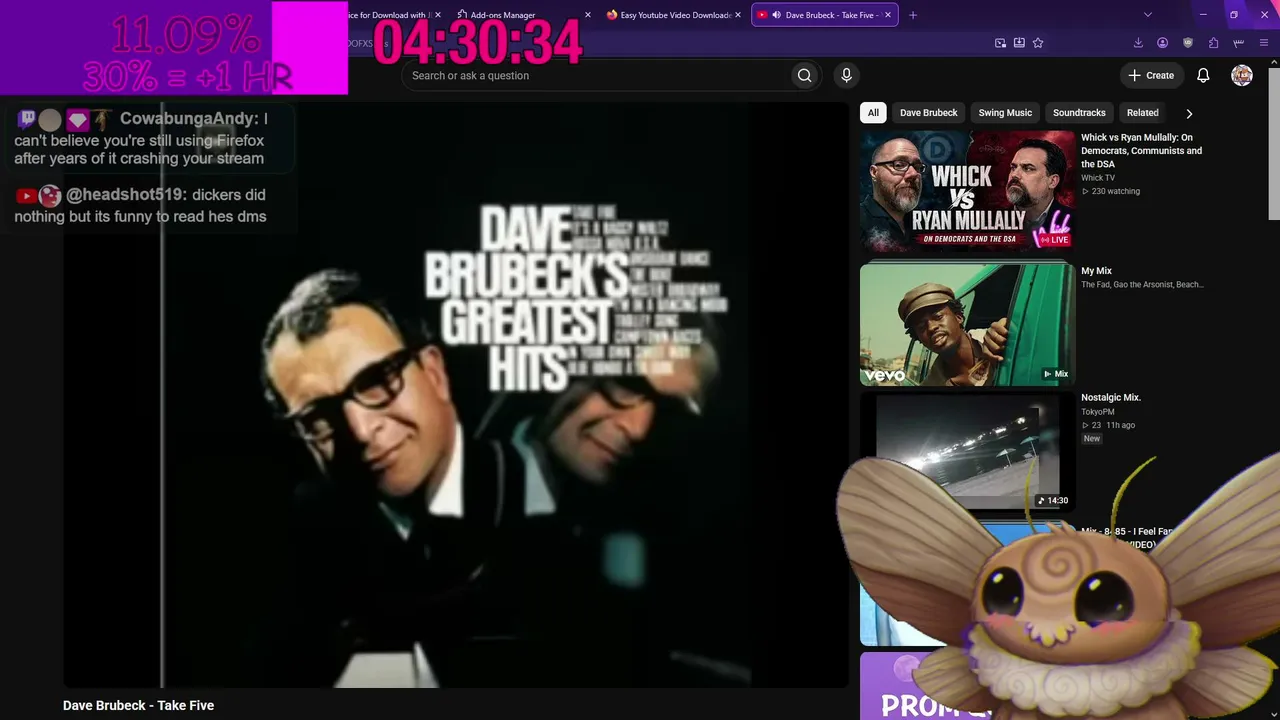Show more filter chips with right chevron
The image size is (1280, 720).
pos(1189,113)
